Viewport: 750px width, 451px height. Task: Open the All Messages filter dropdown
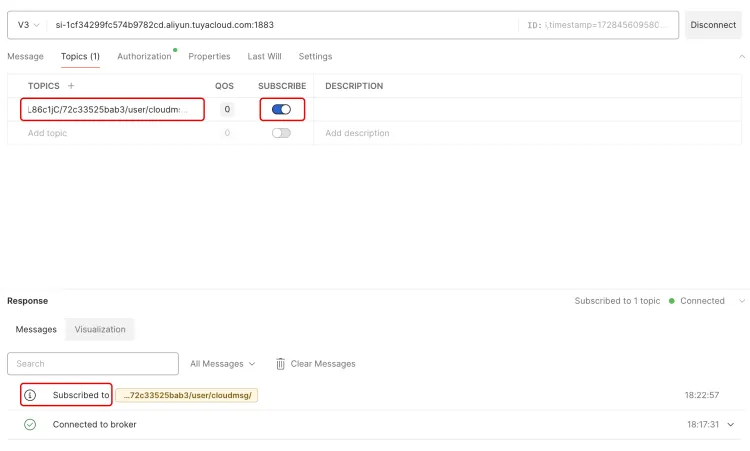(x=222, y=364)
